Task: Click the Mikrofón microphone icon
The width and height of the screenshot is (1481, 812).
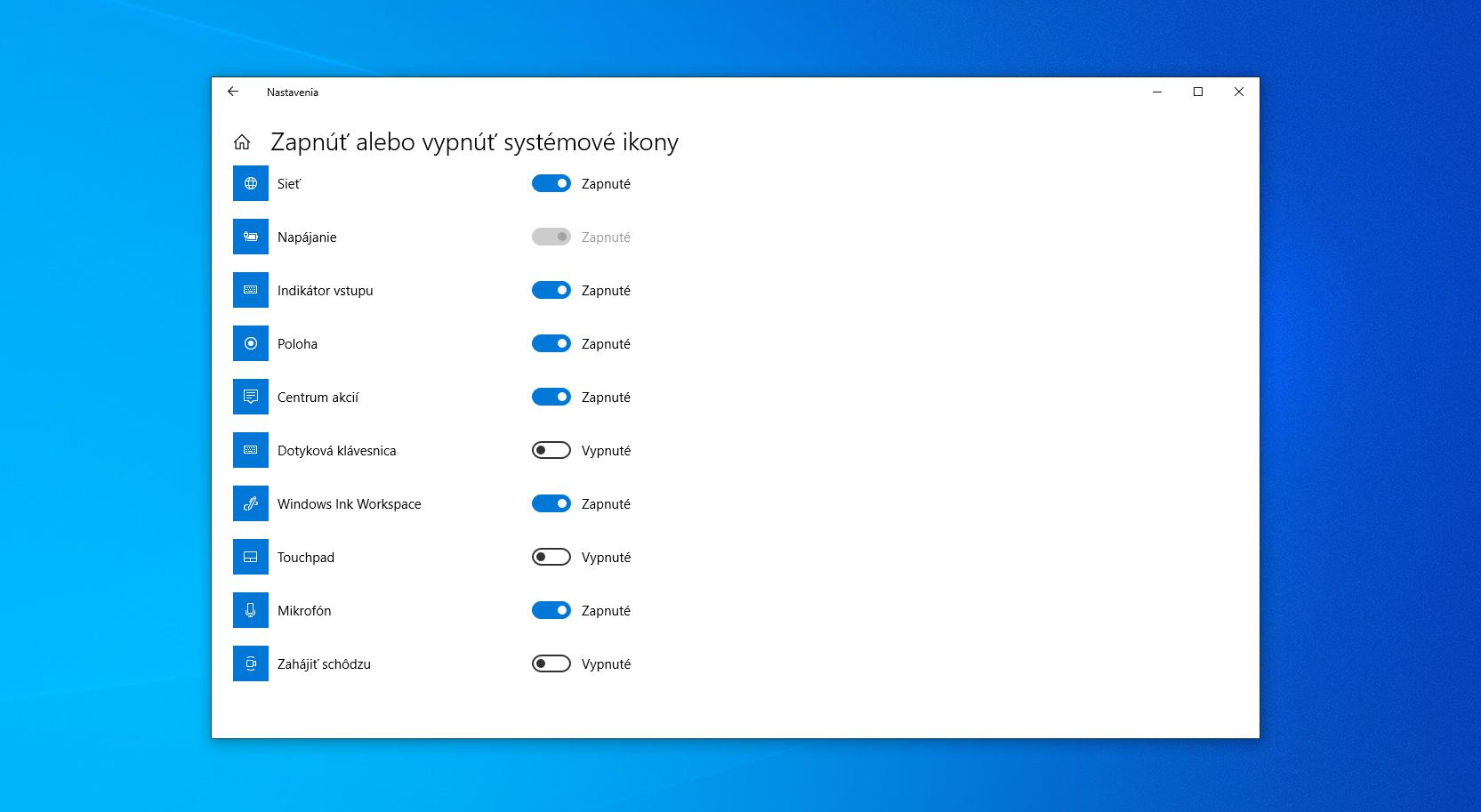Action: (251, 610)
